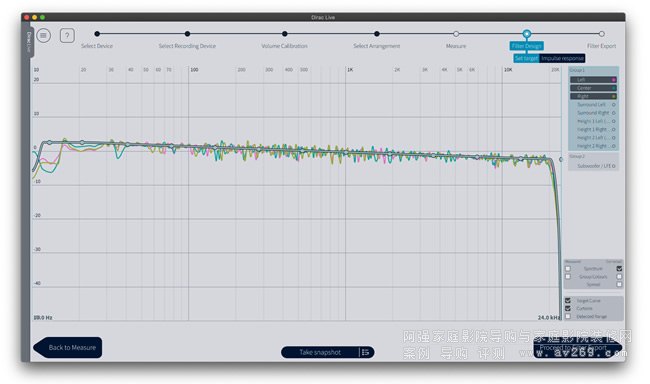
Task: Enable the measured Spectrum checkbox
Action: point(568,269)
